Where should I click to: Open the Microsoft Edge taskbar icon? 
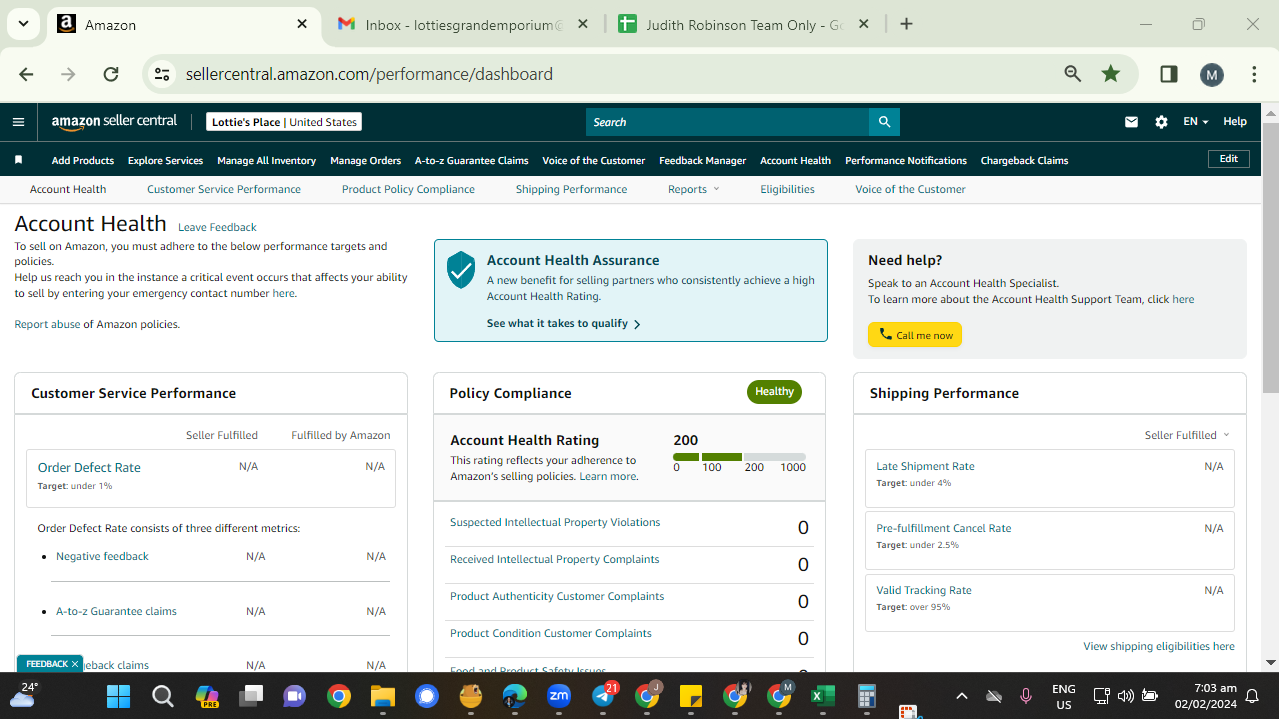[515, 696]
